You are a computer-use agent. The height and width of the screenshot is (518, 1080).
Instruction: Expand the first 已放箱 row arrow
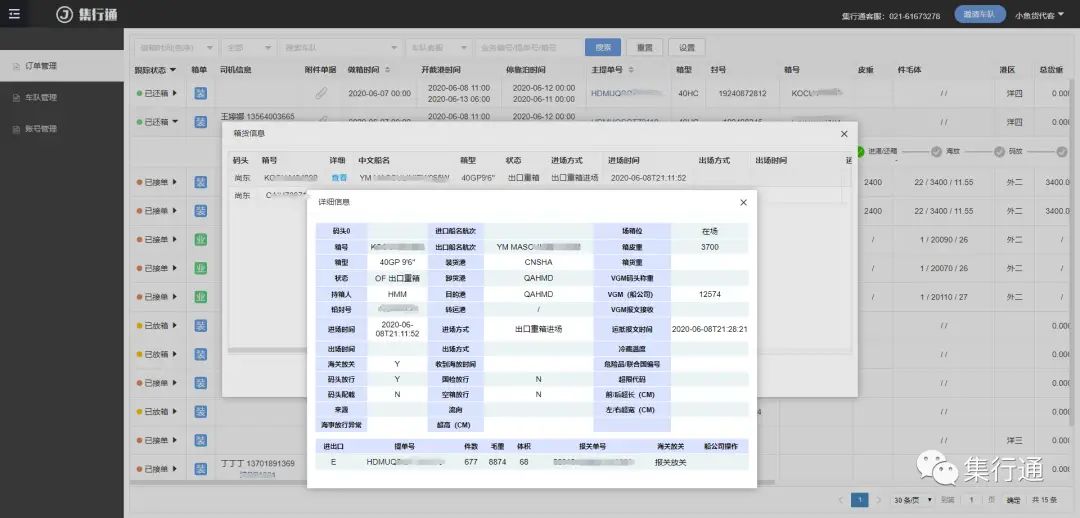(x=175, y=326)
